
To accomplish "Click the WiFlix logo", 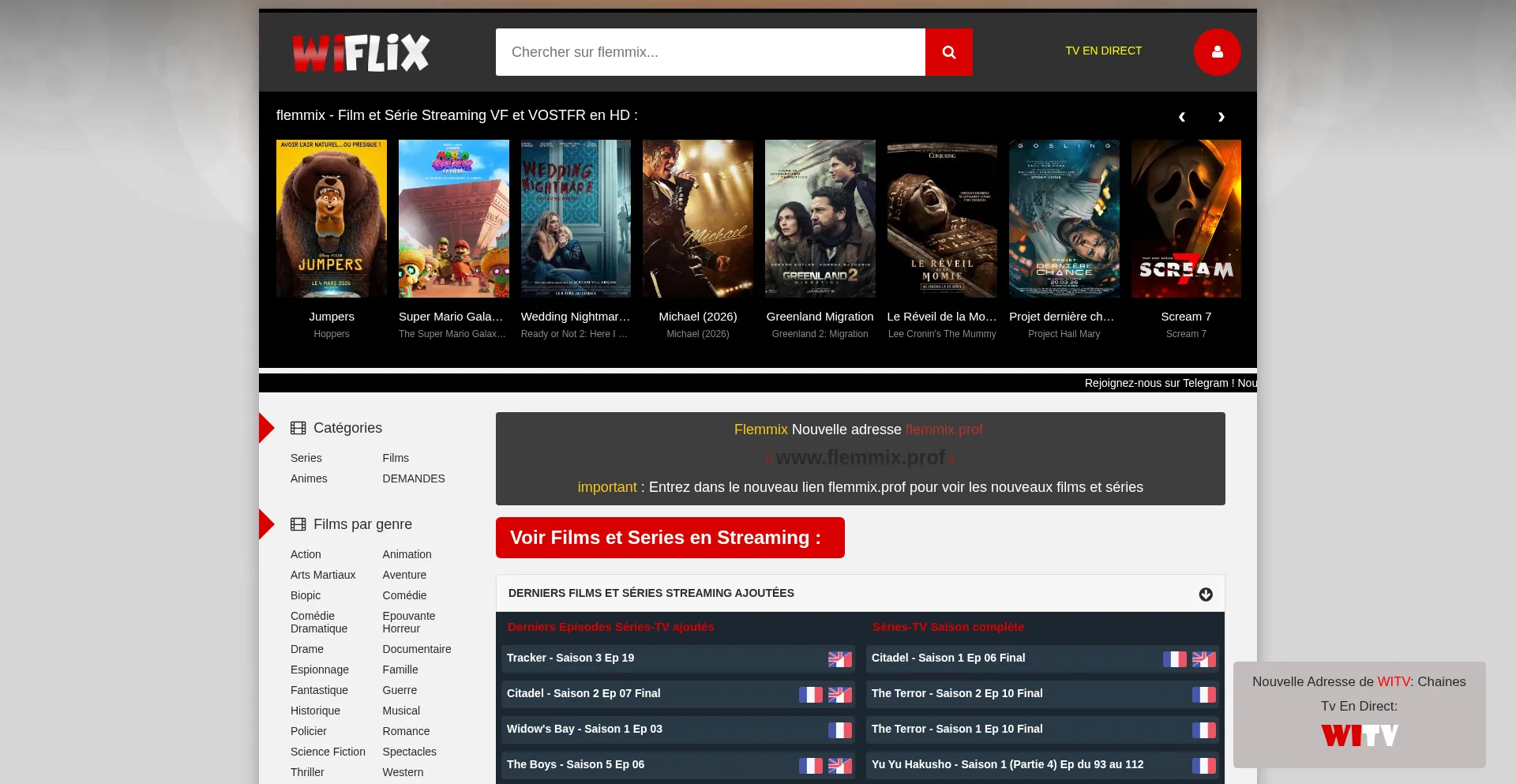I will pos(361,53).
